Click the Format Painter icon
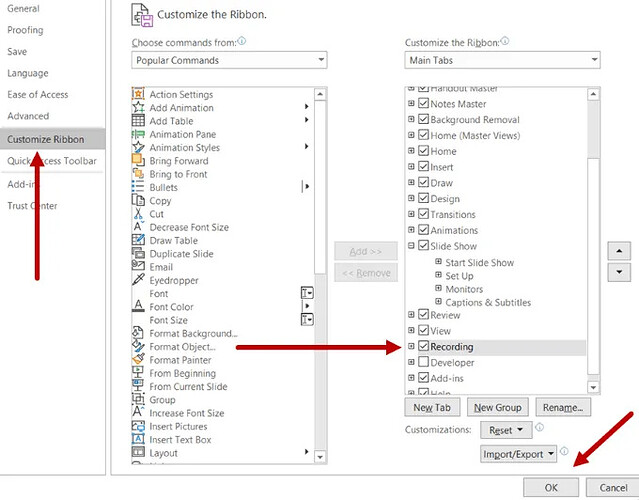The image size is (639, 500). (138, 360)
